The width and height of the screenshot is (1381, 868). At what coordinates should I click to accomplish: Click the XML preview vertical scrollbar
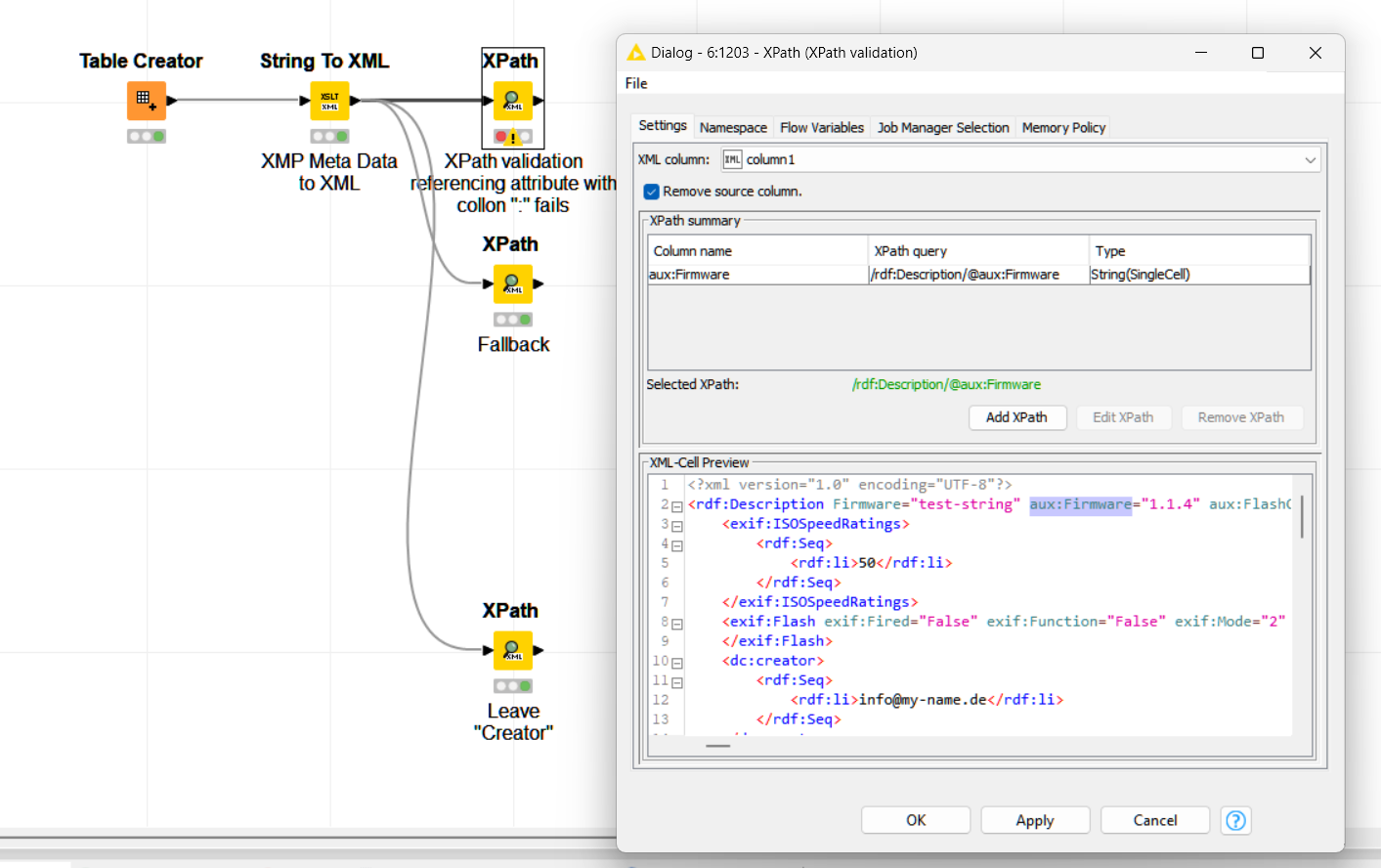click(1302, 517)
